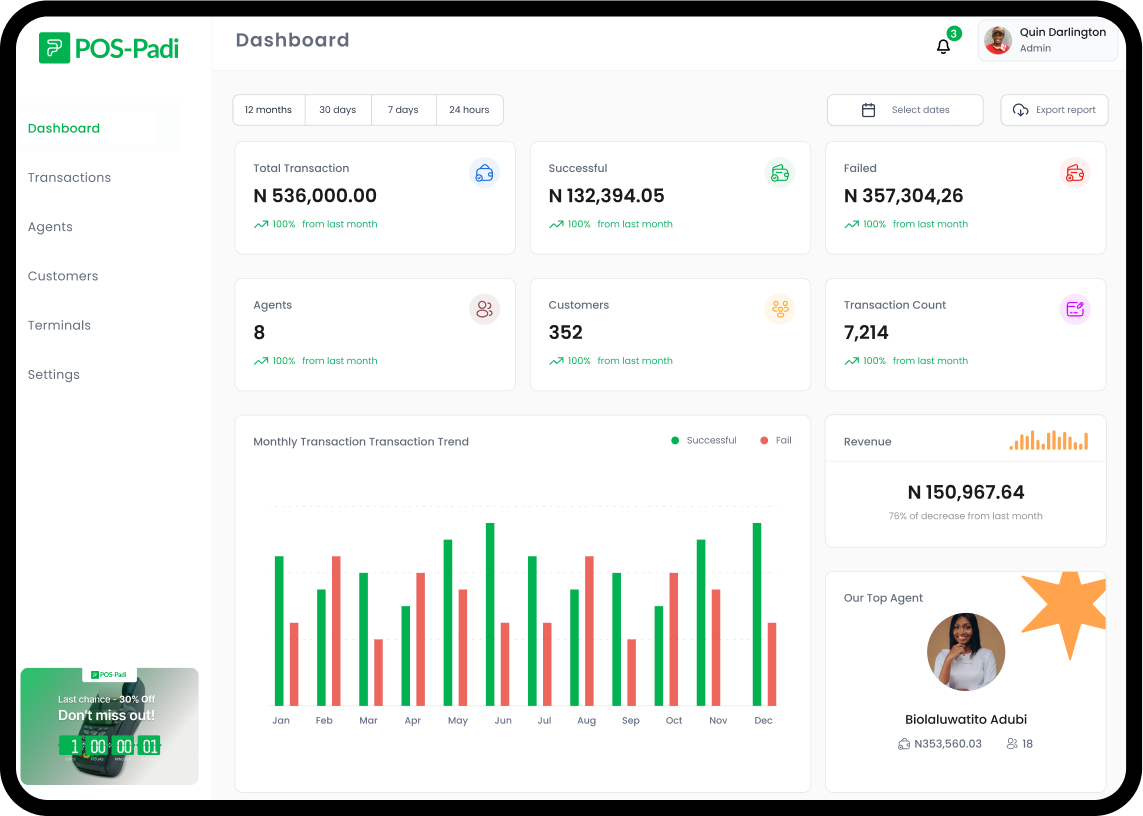1143x816 pixels.
Task: Open Settings from the sidebar
Action: click(54, 375)
